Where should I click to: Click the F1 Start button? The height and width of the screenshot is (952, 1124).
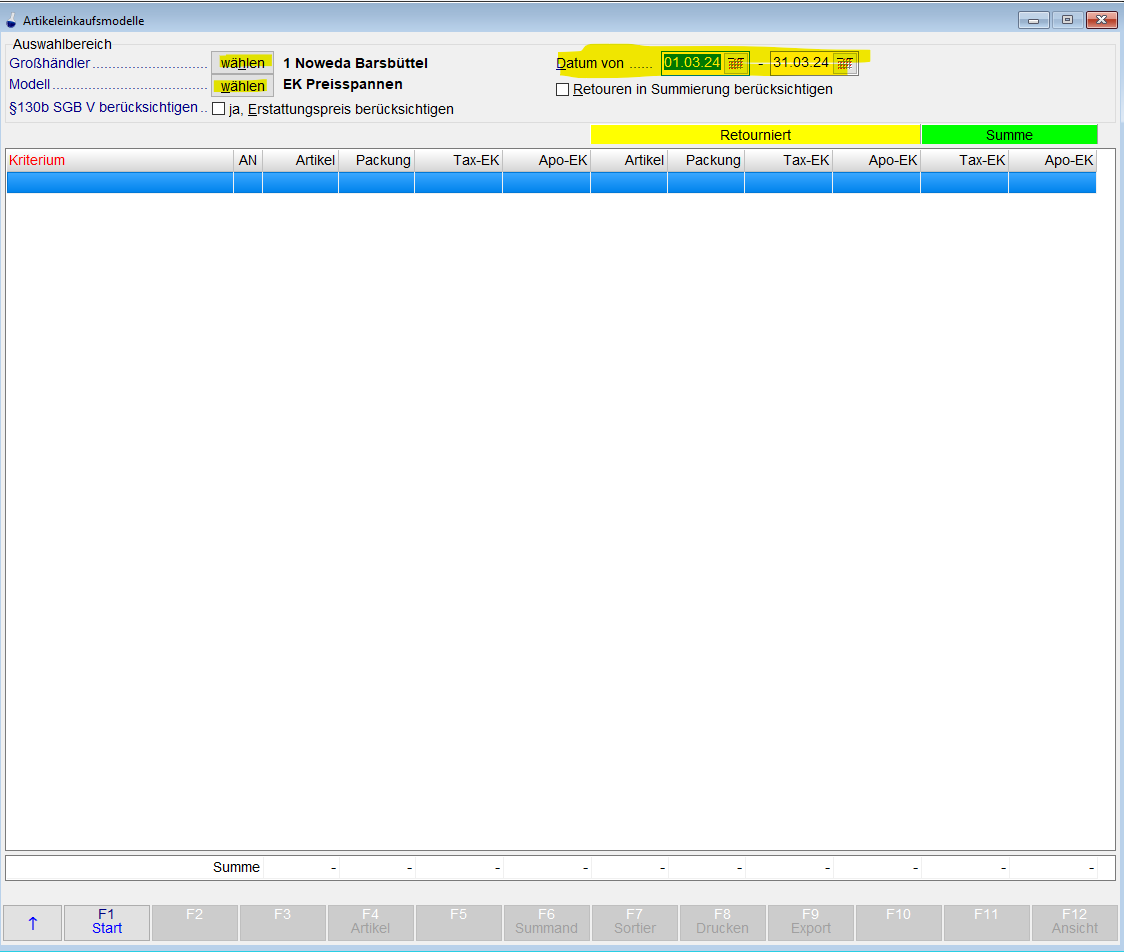107,923
